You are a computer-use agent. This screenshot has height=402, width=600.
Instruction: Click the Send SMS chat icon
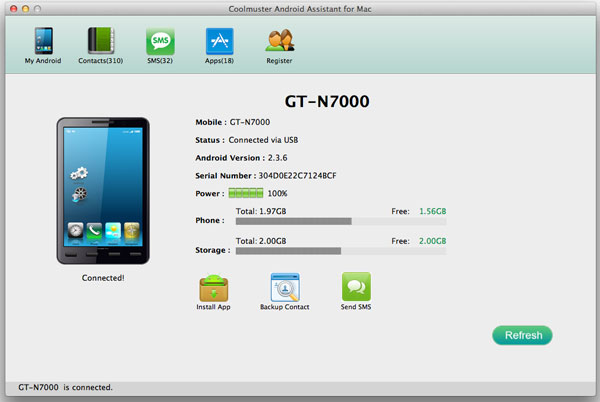356,286
